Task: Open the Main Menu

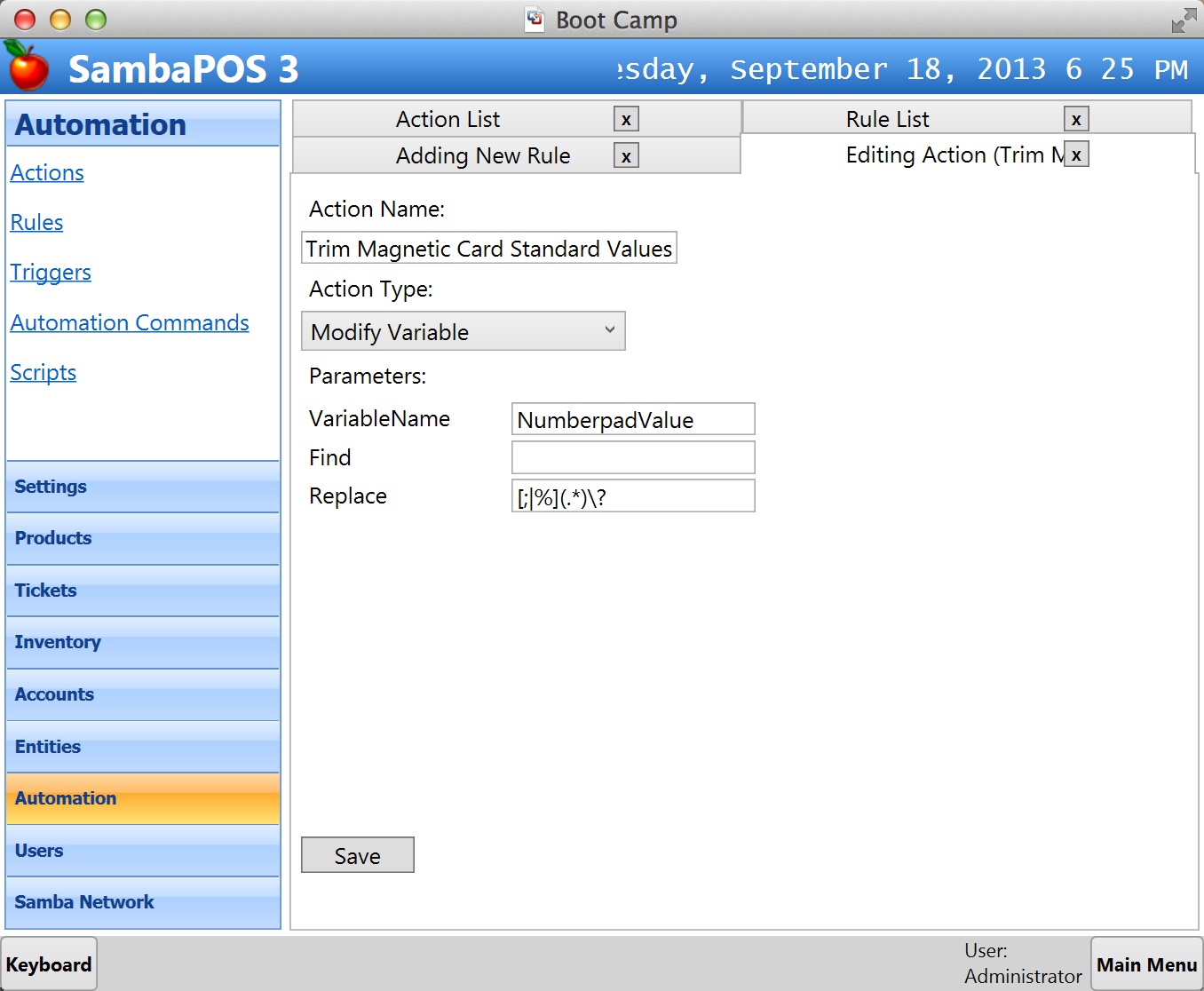Action: [x=1146, y=964]
